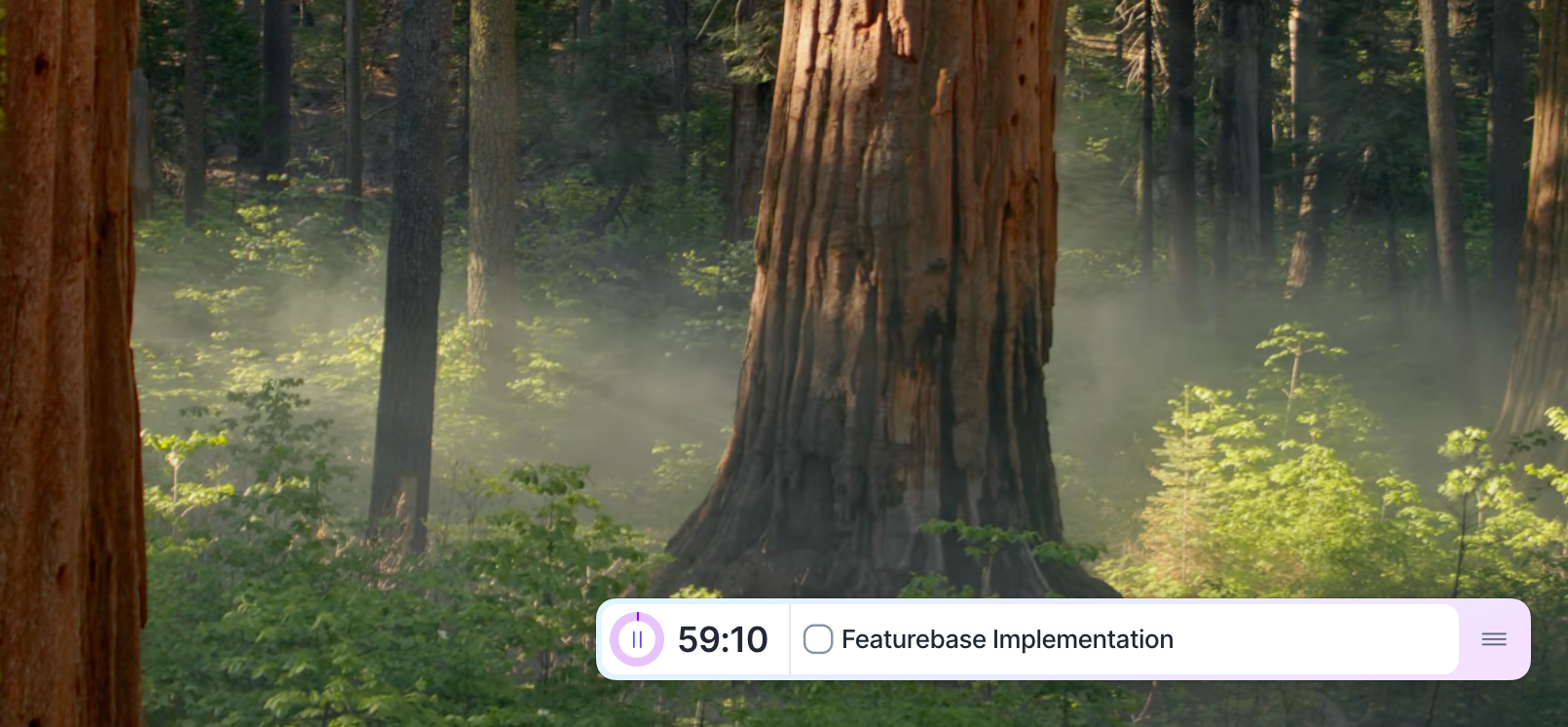Click the dark slender tree trunk left of the sequoia

pyautogui.click(x=409, y=273)
